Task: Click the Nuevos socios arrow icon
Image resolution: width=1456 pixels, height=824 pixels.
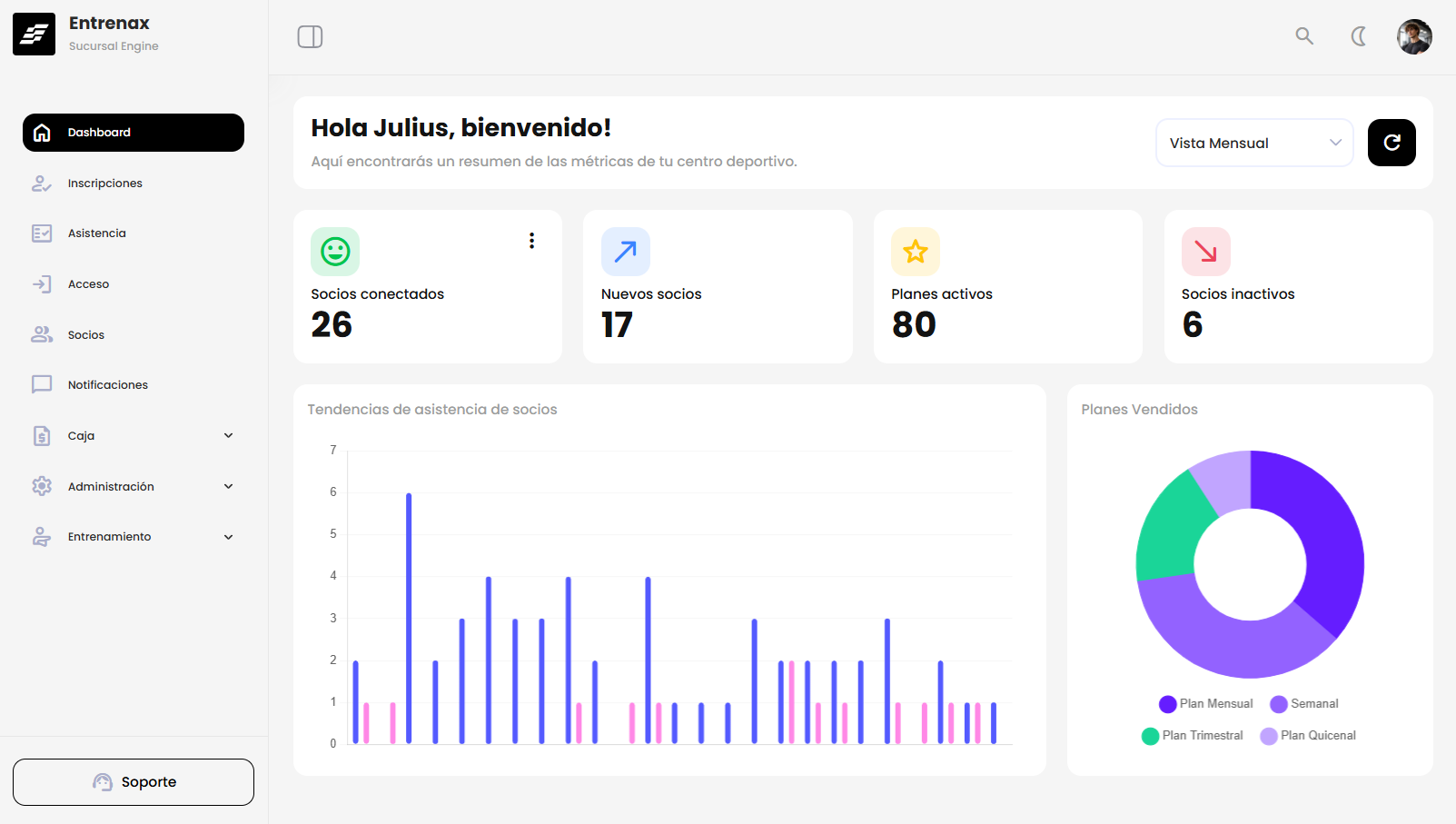Action: coord(625,252)
